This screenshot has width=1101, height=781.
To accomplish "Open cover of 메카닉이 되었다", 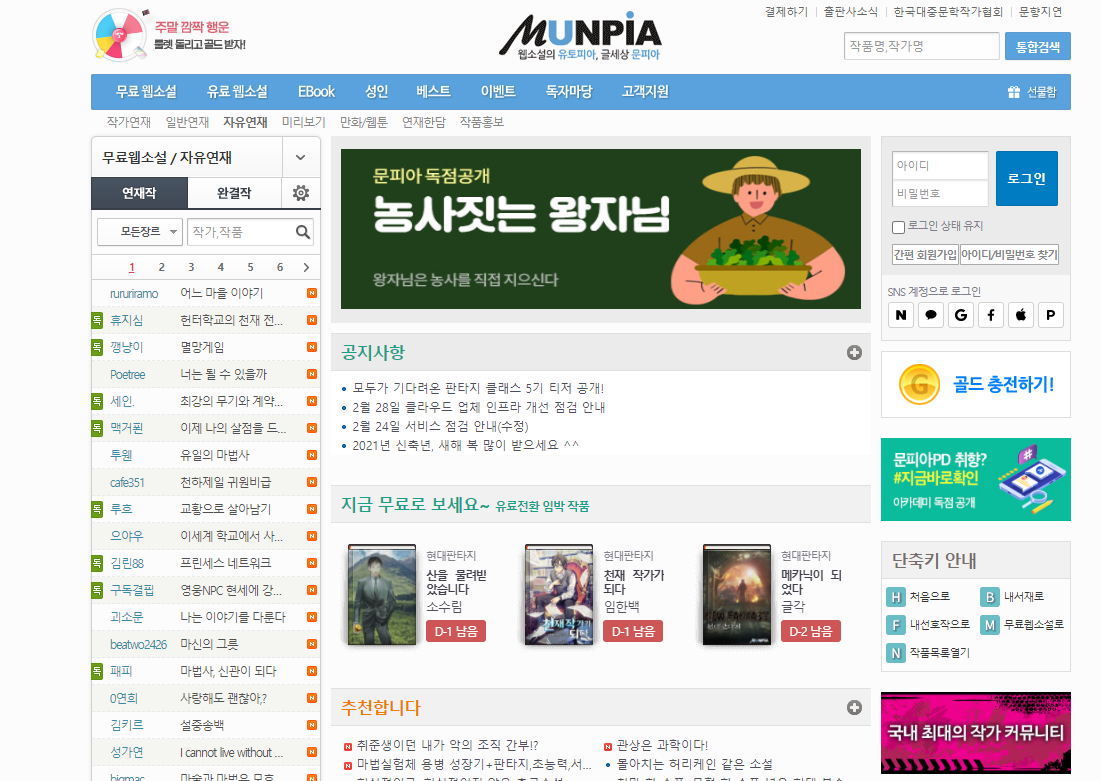I will [737, 595].
